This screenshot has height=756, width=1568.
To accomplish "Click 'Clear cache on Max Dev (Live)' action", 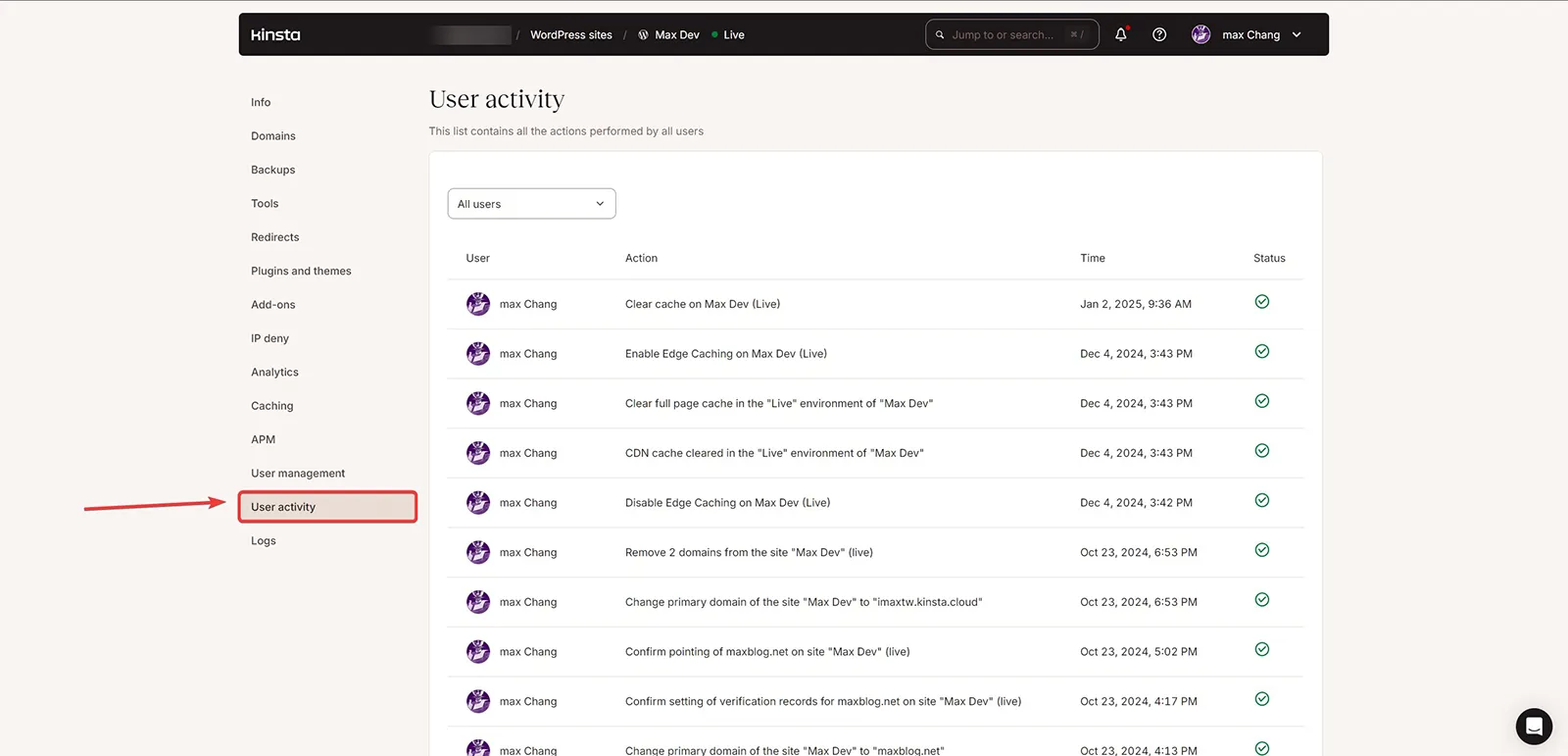I will click(703, 304).
